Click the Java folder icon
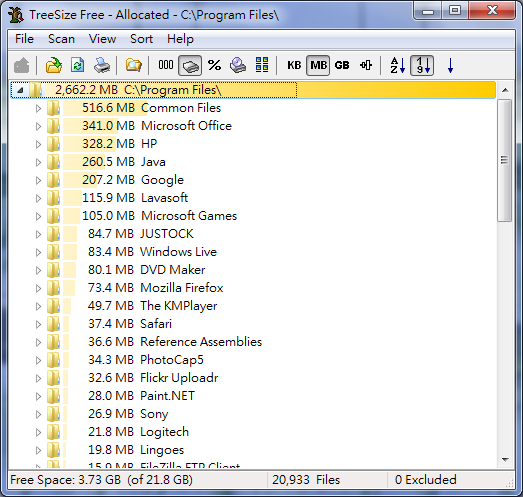Image resolution: width=523 pixels, height=497 pixels. coord(53,162)
